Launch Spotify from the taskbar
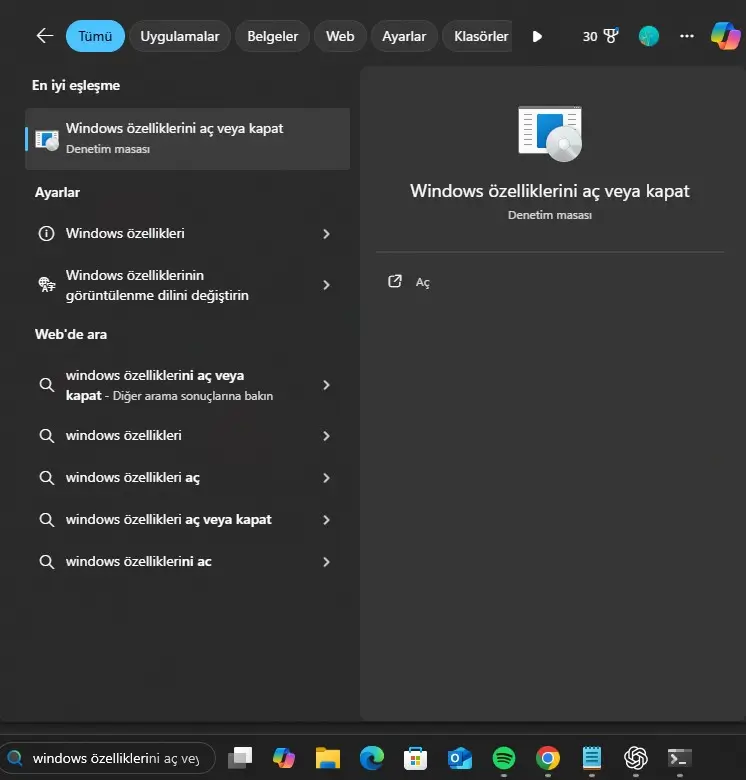The width and height of the screenshot is (746, 780). tap(504, 758)
